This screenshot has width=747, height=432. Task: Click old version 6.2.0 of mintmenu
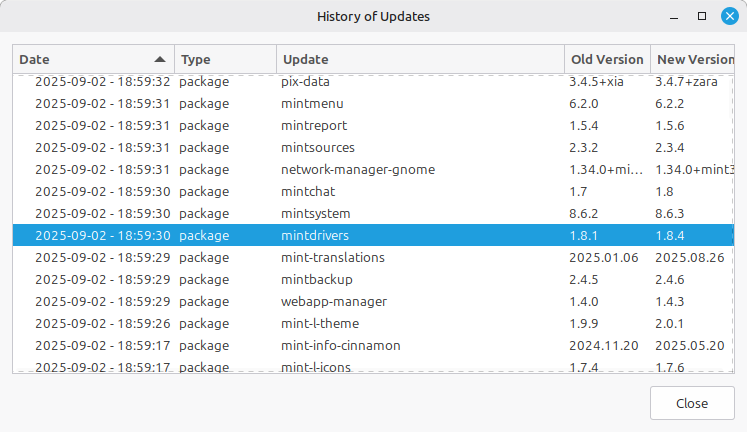(584, 103)
